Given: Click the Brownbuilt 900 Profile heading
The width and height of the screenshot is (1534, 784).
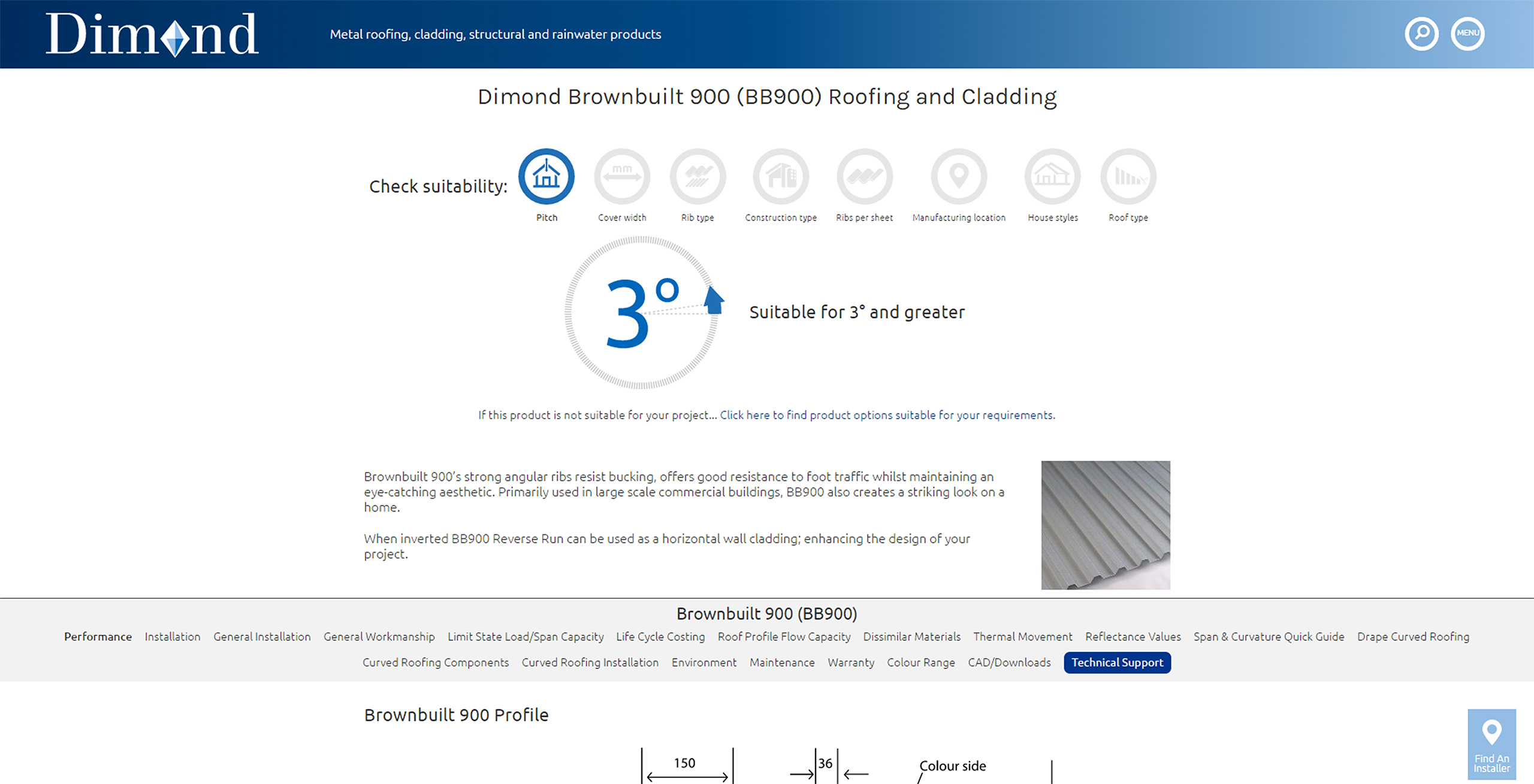Looking at the screenshot, I should click(456, 715).
